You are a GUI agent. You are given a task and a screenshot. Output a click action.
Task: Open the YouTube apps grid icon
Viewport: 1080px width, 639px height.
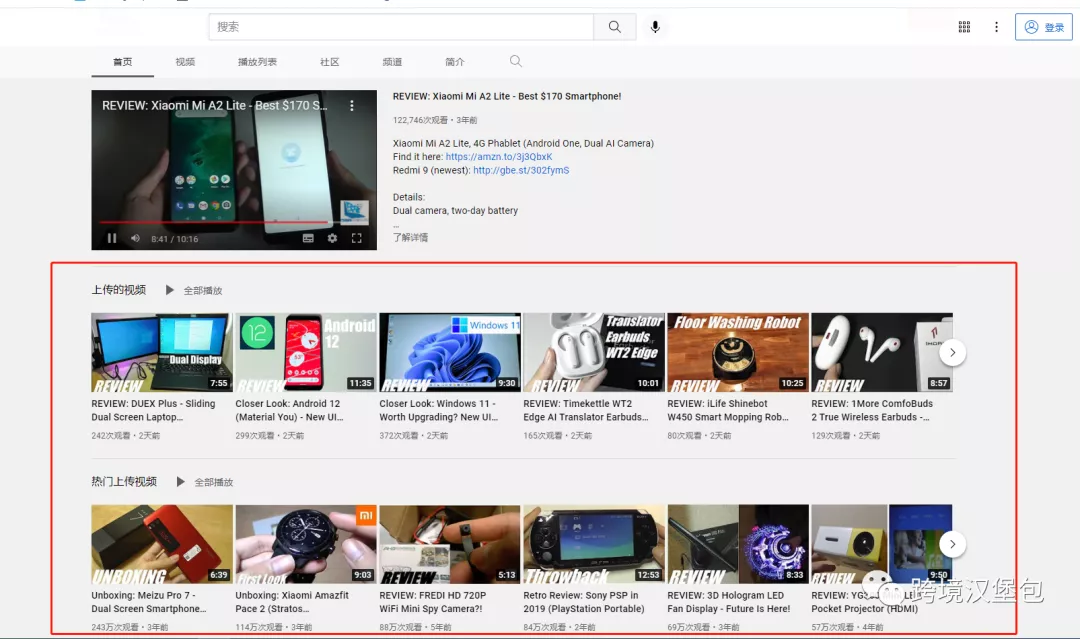(964, 27)
